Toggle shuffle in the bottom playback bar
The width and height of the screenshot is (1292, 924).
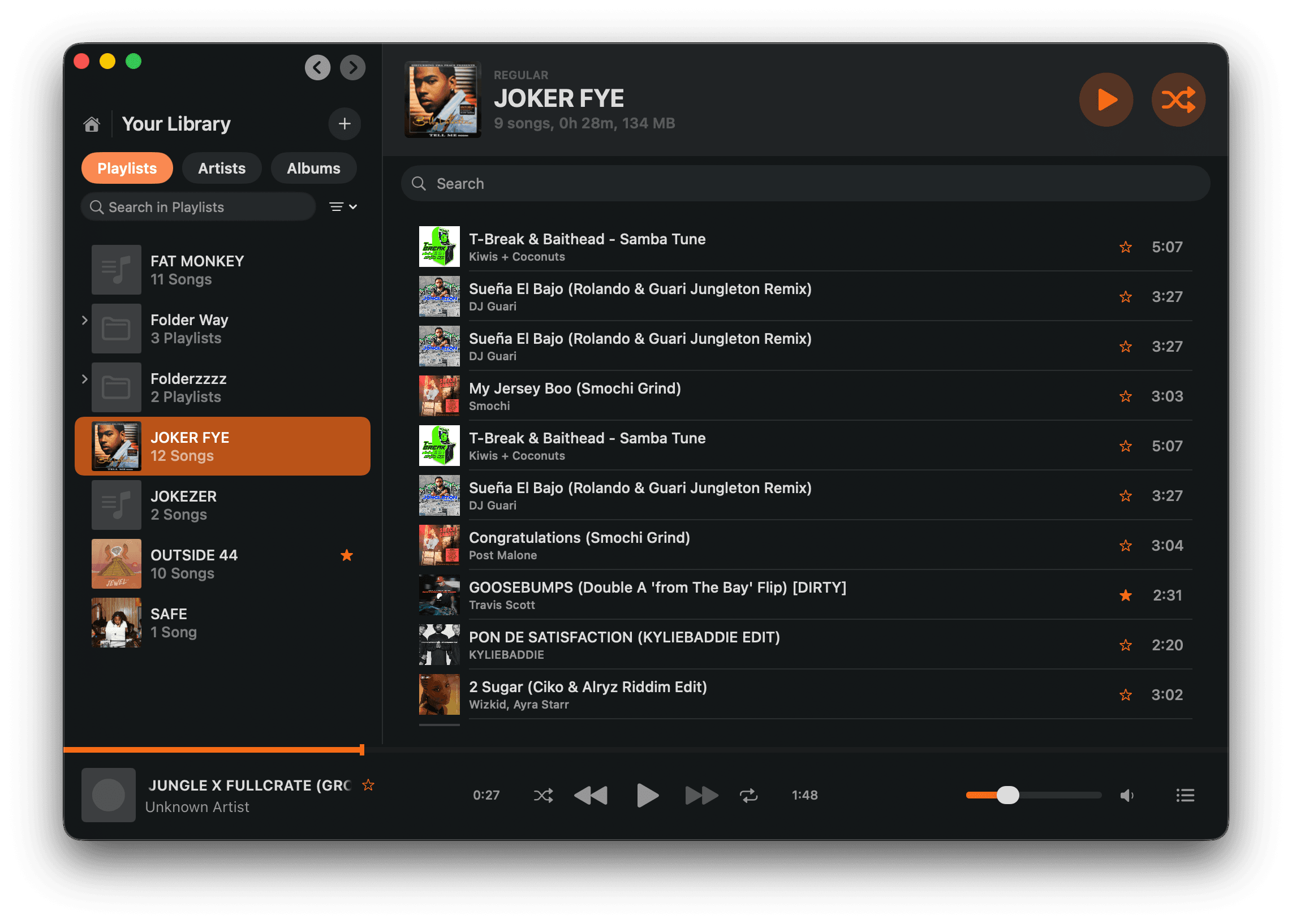point(543,796)
